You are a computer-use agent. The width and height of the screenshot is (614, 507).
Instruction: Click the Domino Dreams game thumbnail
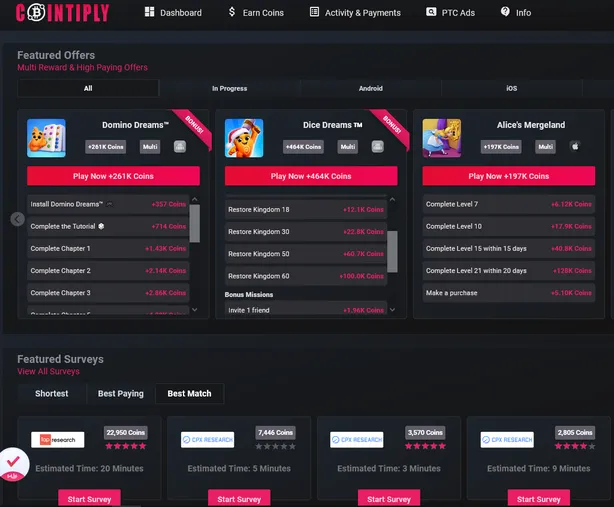tap(46, 138)
